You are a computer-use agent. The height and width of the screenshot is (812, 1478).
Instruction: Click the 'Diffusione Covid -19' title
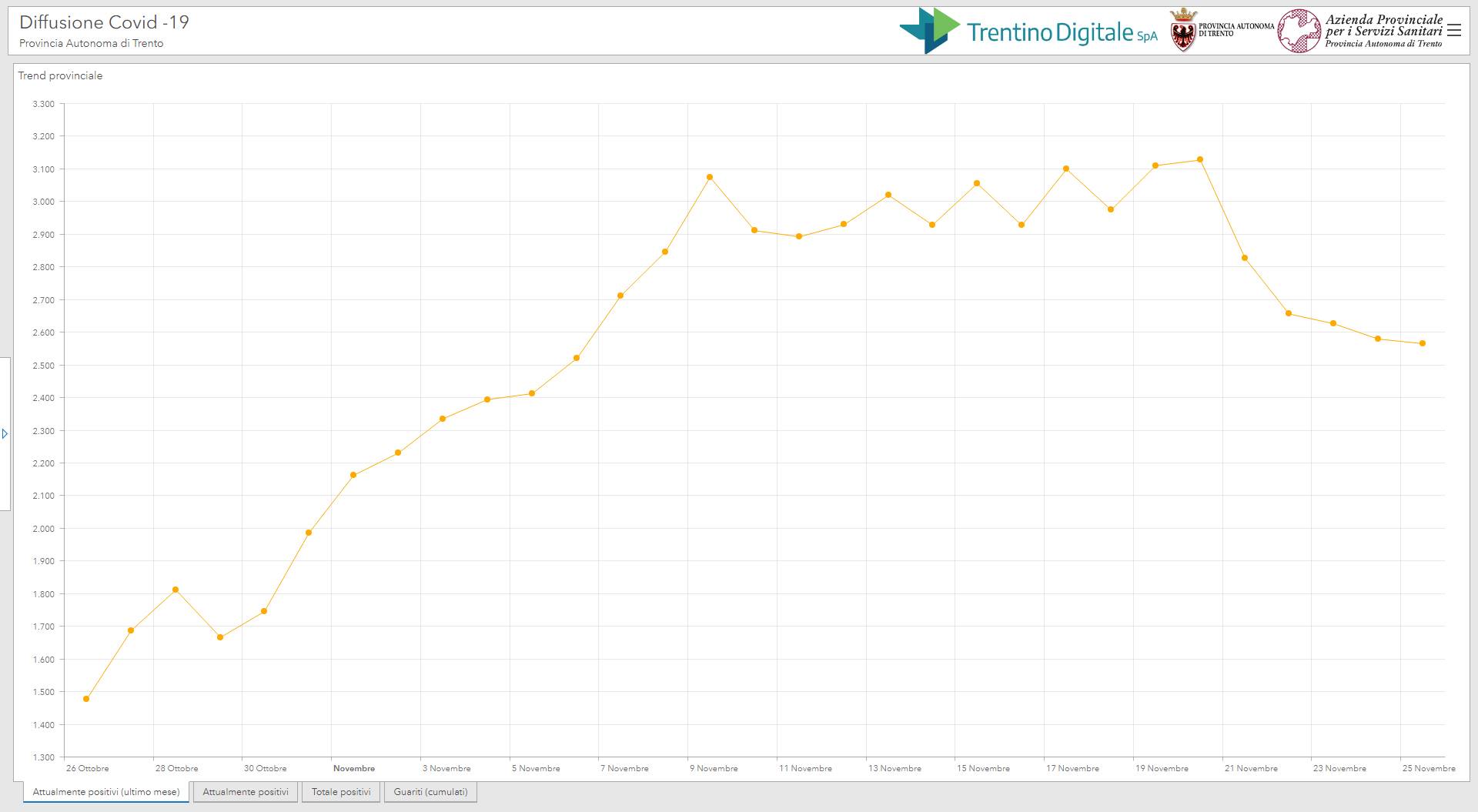pos(104,22)
